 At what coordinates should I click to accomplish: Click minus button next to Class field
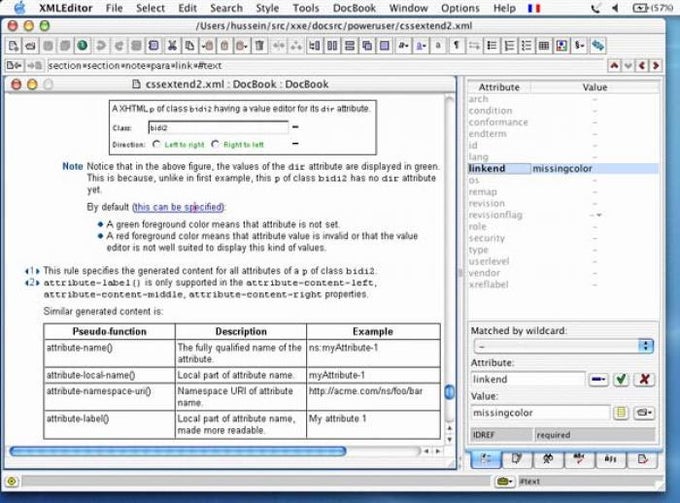click(x=295, y=127)
